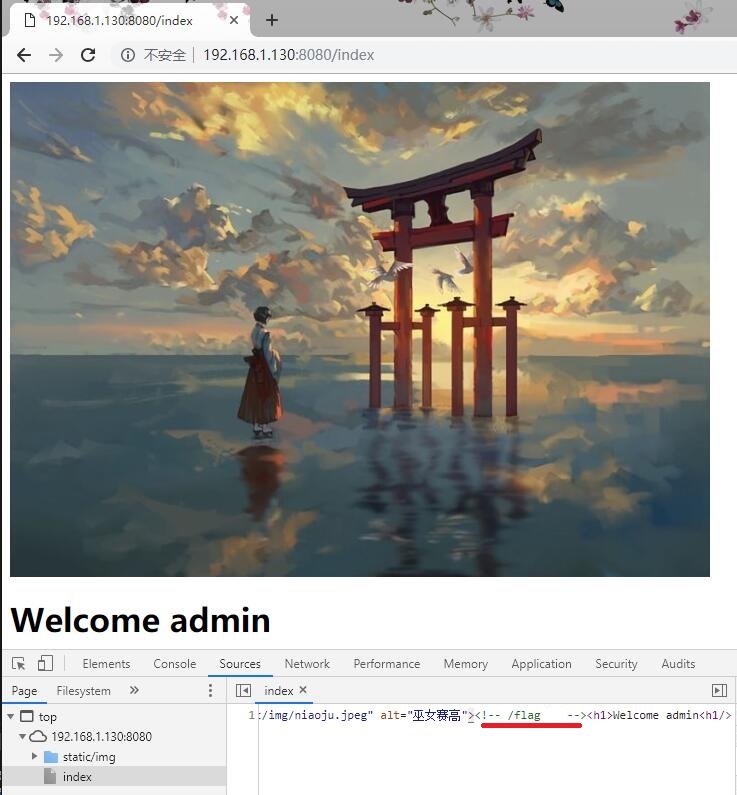The height and width of the screenshot is (795, 737).
Task: Switch to the Filesystem navigator tab
Action: point(84,691)
